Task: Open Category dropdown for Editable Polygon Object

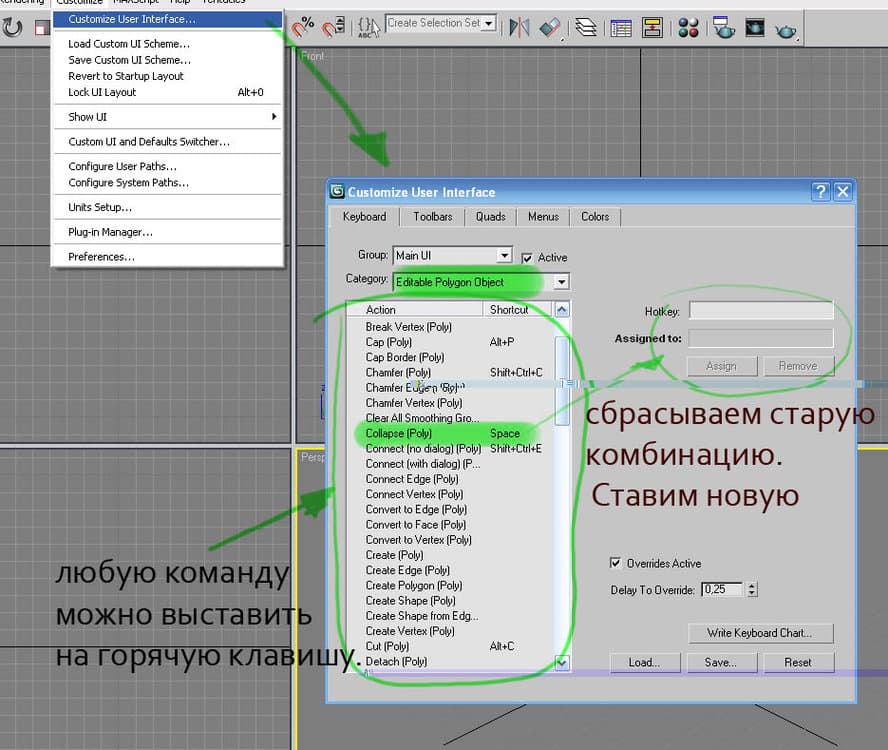Action: tap(562, 282)
